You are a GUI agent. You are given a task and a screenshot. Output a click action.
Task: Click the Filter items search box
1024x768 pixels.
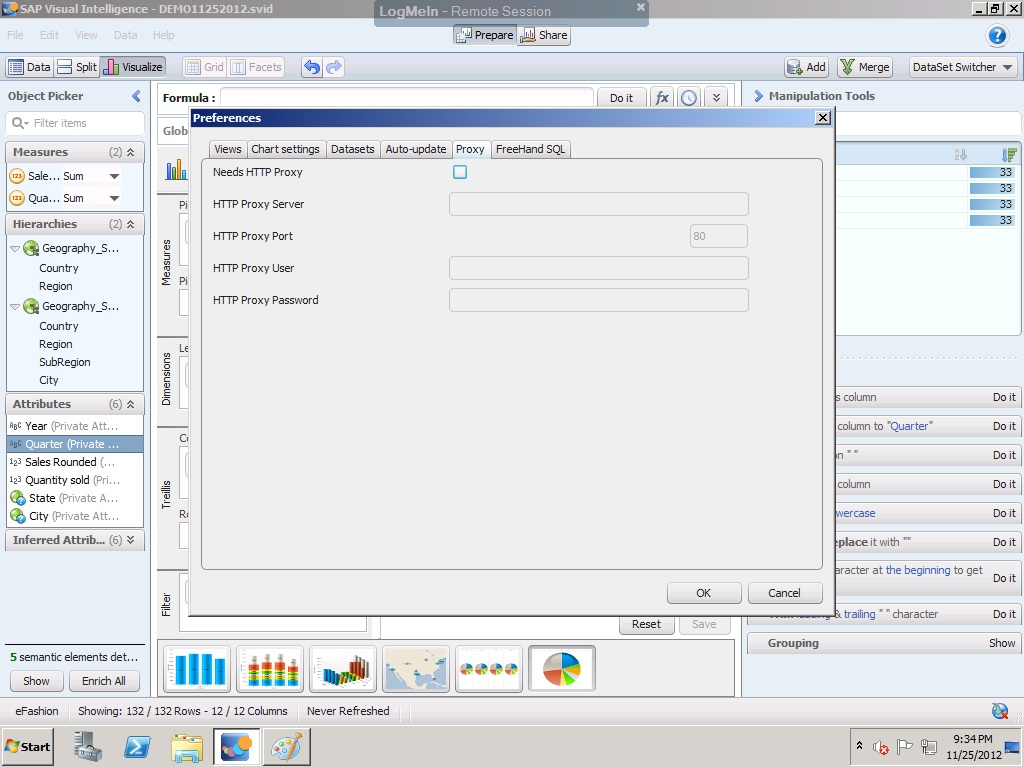pyautogui.click(x=74, y=123)
